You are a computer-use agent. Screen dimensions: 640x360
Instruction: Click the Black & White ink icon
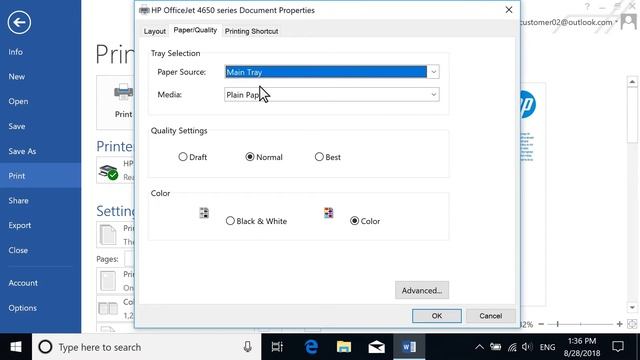click(204, 213)
